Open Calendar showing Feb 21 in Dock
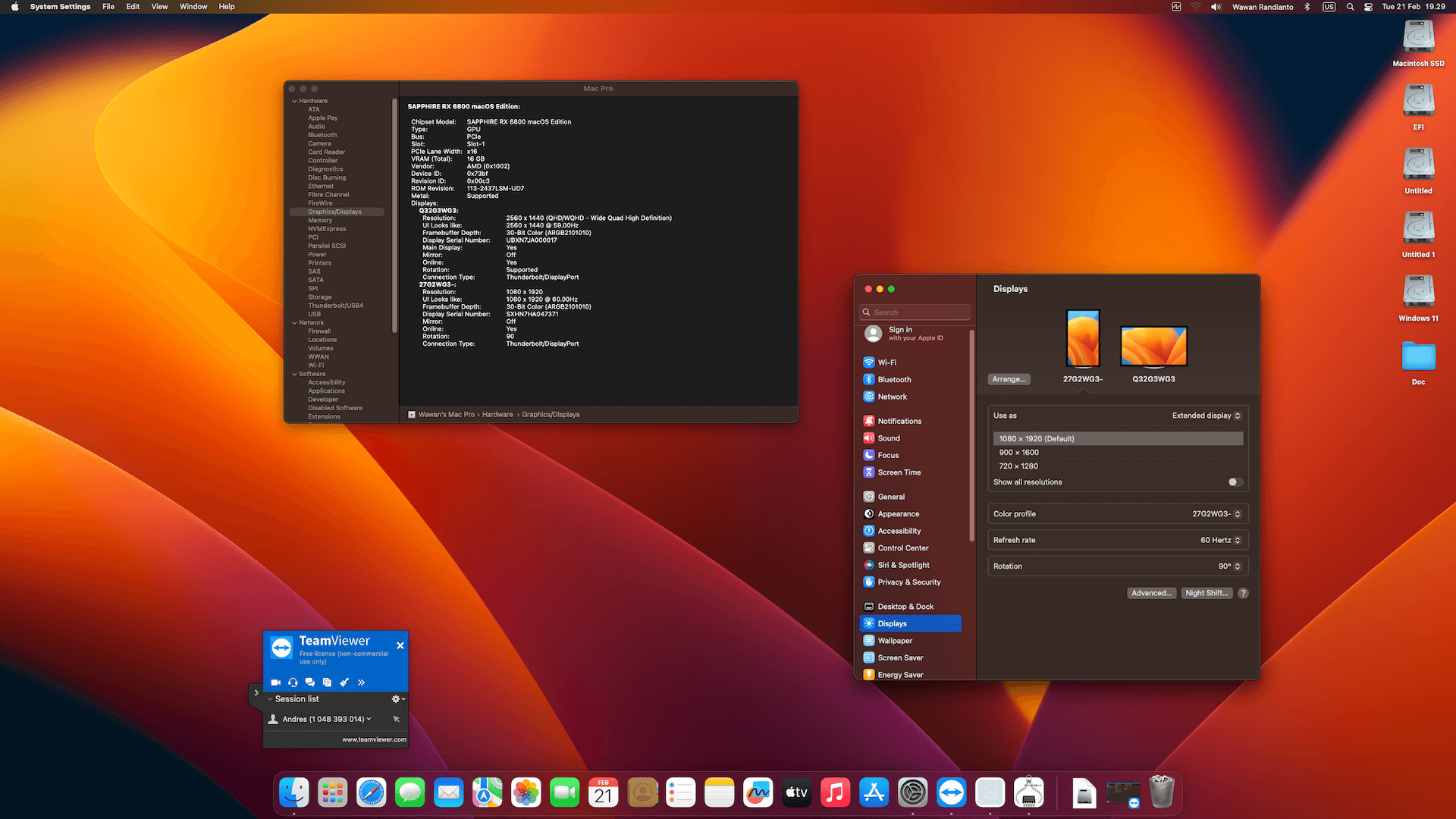The width and height of the screenshot is (1456, 819). [x=604, y=792]
